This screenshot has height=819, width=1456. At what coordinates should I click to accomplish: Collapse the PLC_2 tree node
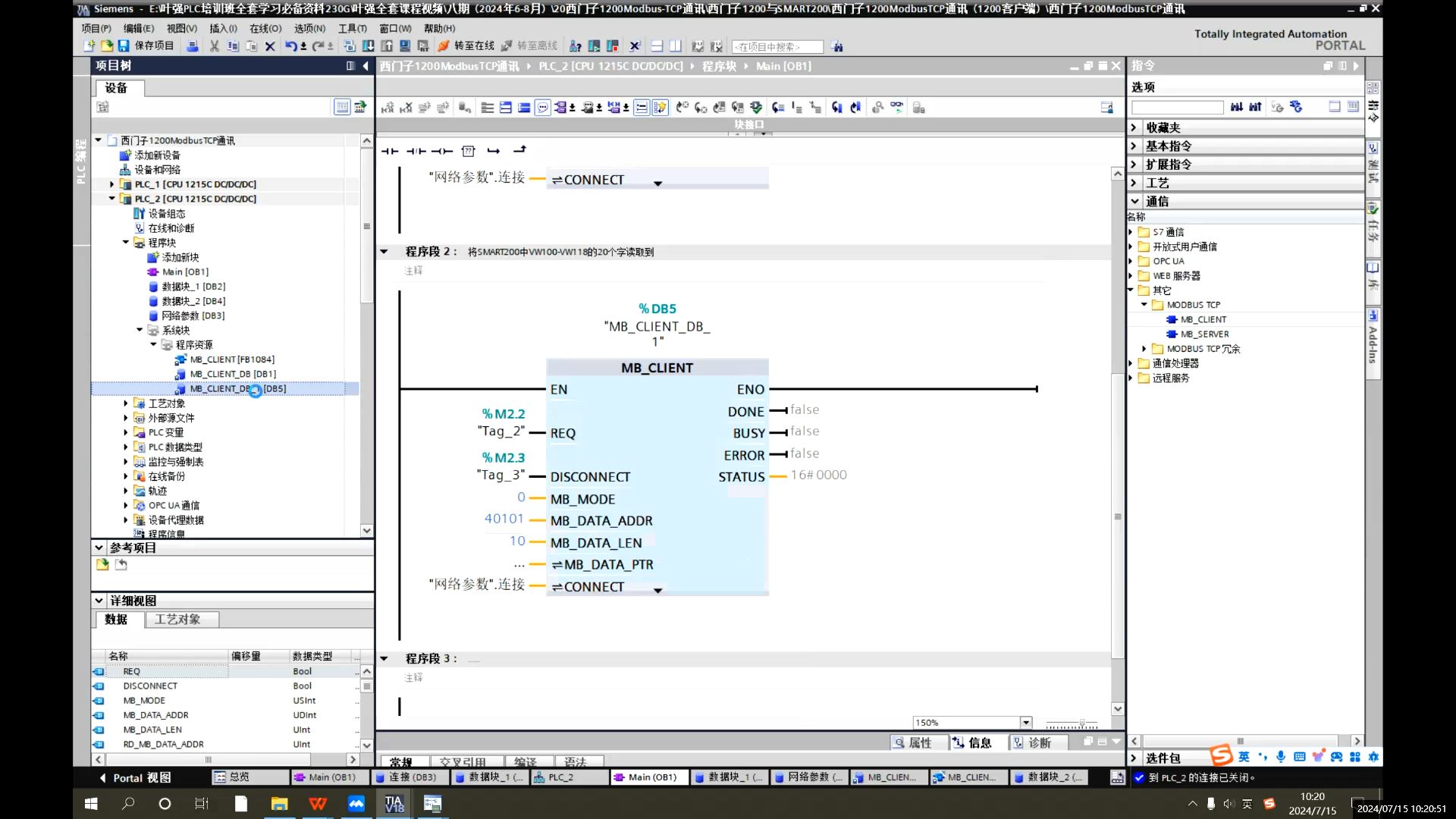coord(111,199)
